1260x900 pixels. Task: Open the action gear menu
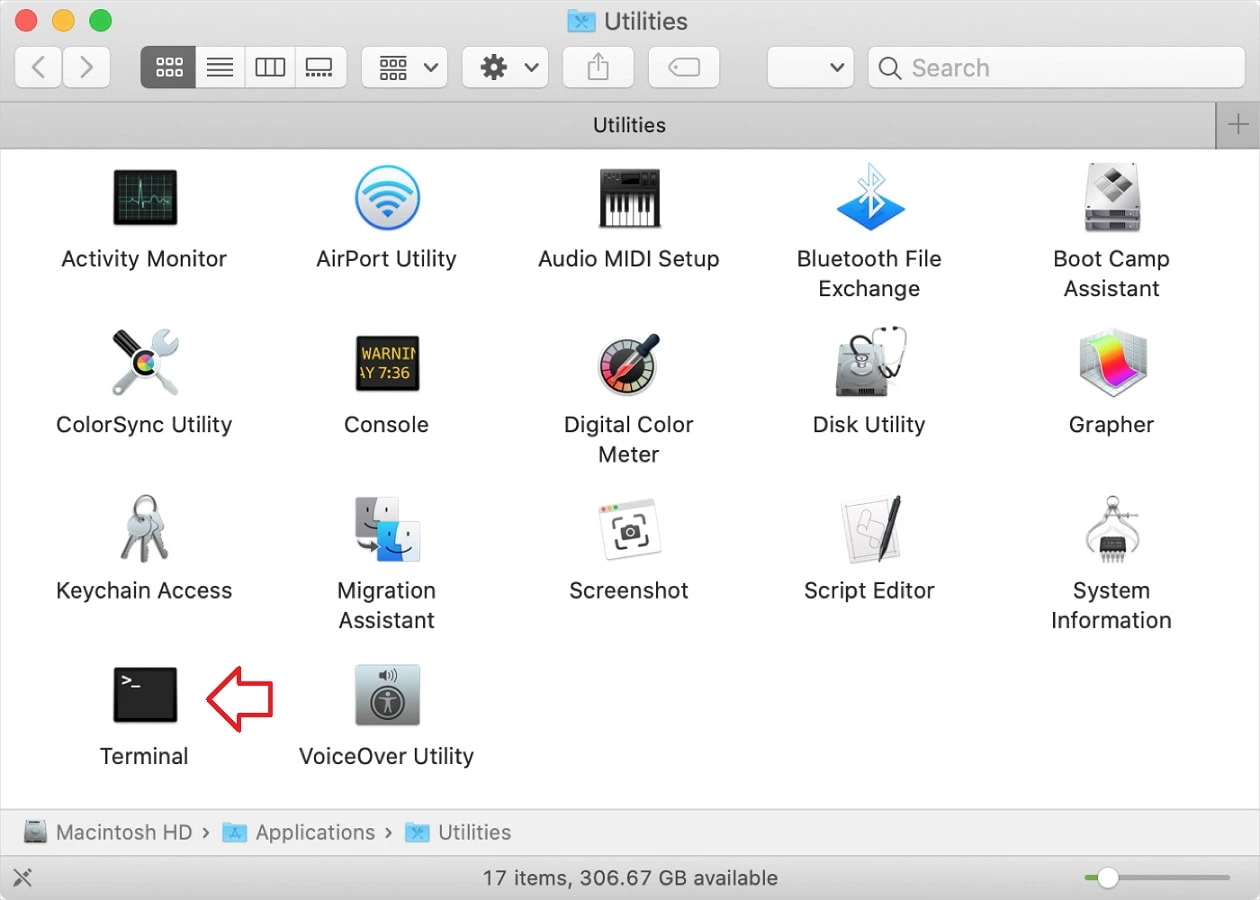(504, 67)
